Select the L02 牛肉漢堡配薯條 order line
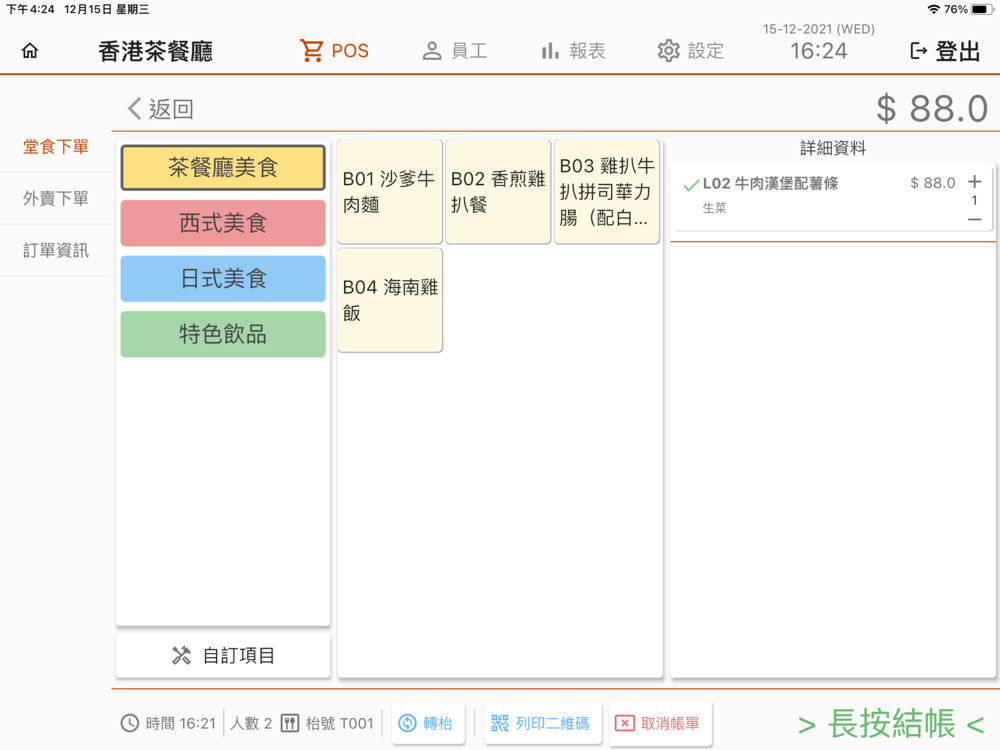1000x750 pixels. [832, 197]
